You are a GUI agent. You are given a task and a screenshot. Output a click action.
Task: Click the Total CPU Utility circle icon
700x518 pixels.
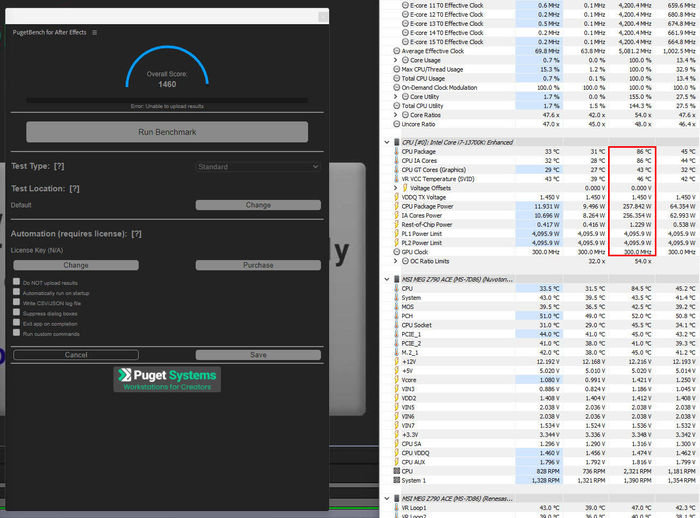pos(396,106)
